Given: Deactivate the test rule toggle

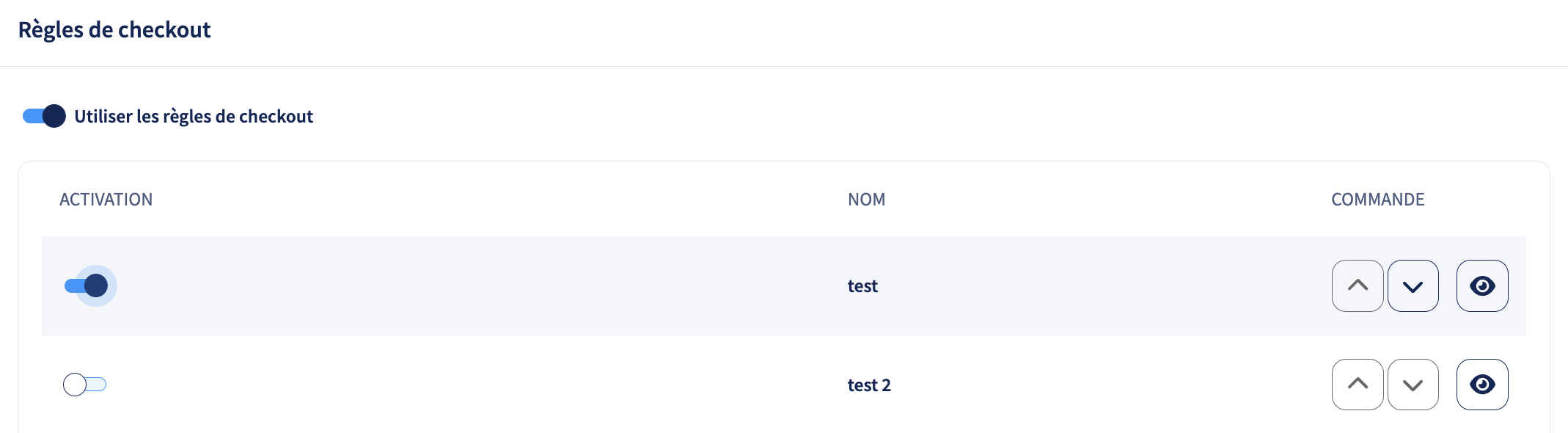Looking at the screenshot, I should click(x=87, y=285).
